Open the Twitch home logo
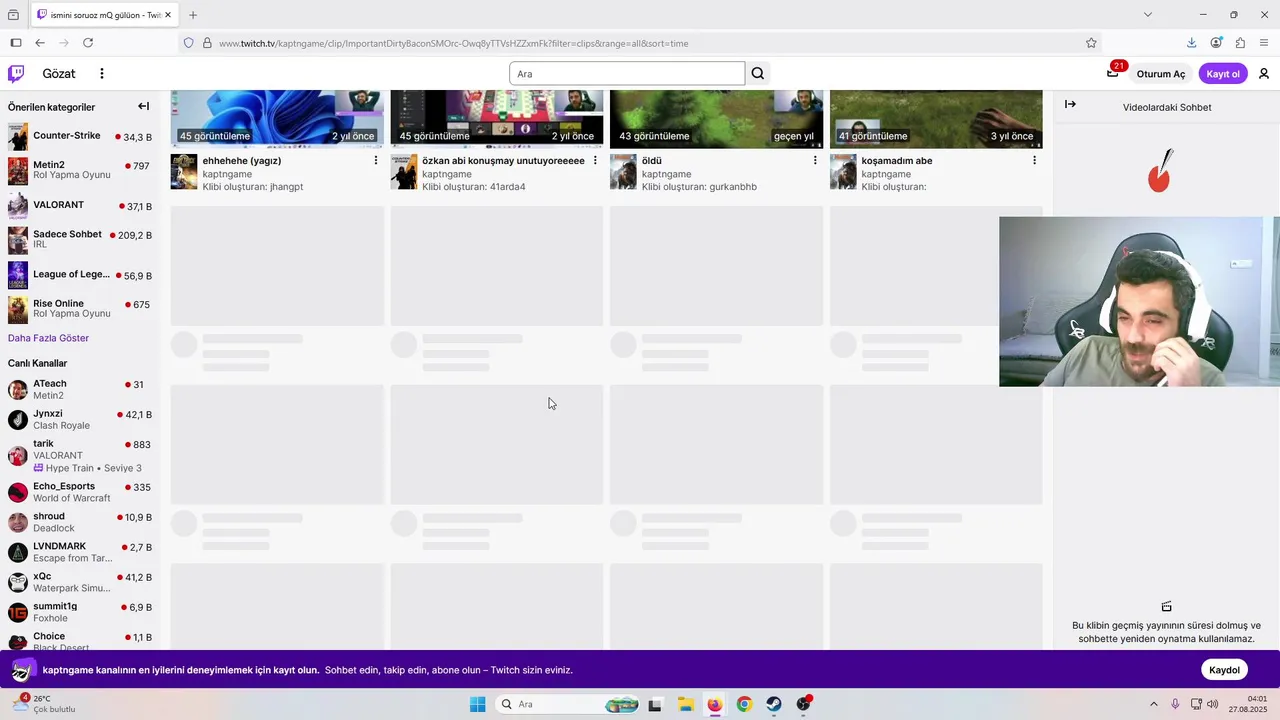Image resolution: width=1280 pixels, height=720 pixels. 16,73
